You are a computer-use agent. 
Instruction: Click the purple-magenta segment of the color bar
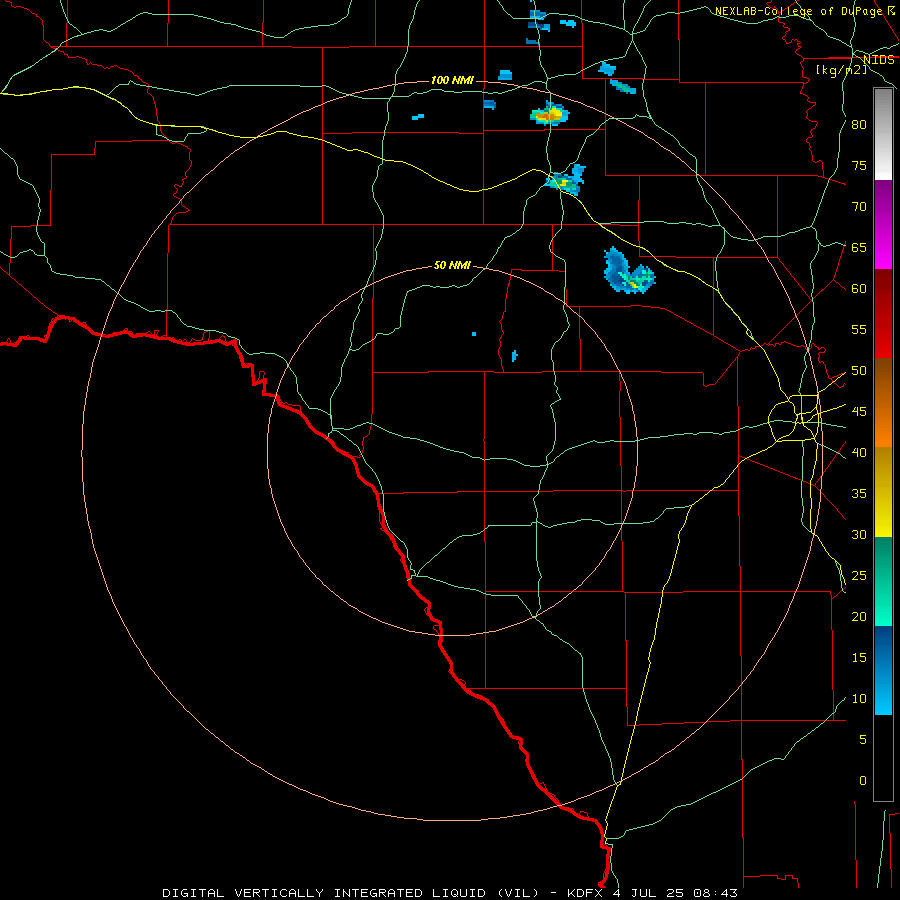(883, 225)
